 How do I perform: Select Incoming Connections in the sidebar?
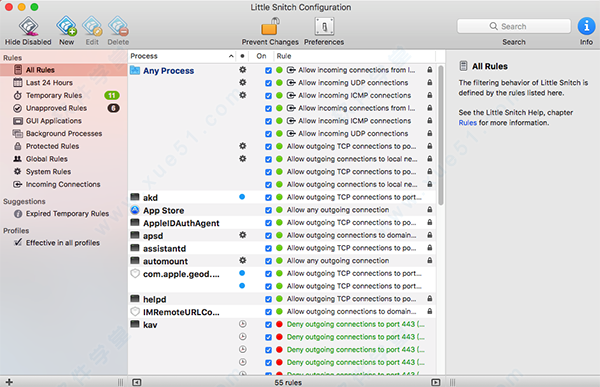click(64, 185)
